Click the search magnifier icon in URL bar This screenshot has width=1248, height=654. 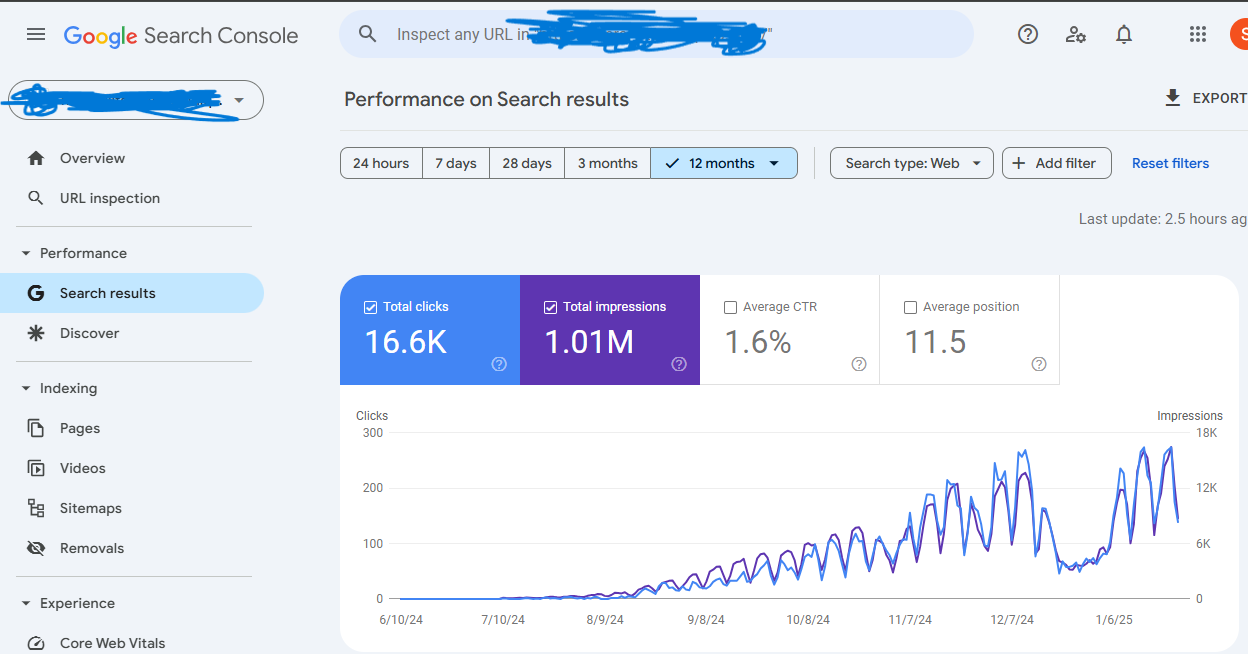point(368,34)
